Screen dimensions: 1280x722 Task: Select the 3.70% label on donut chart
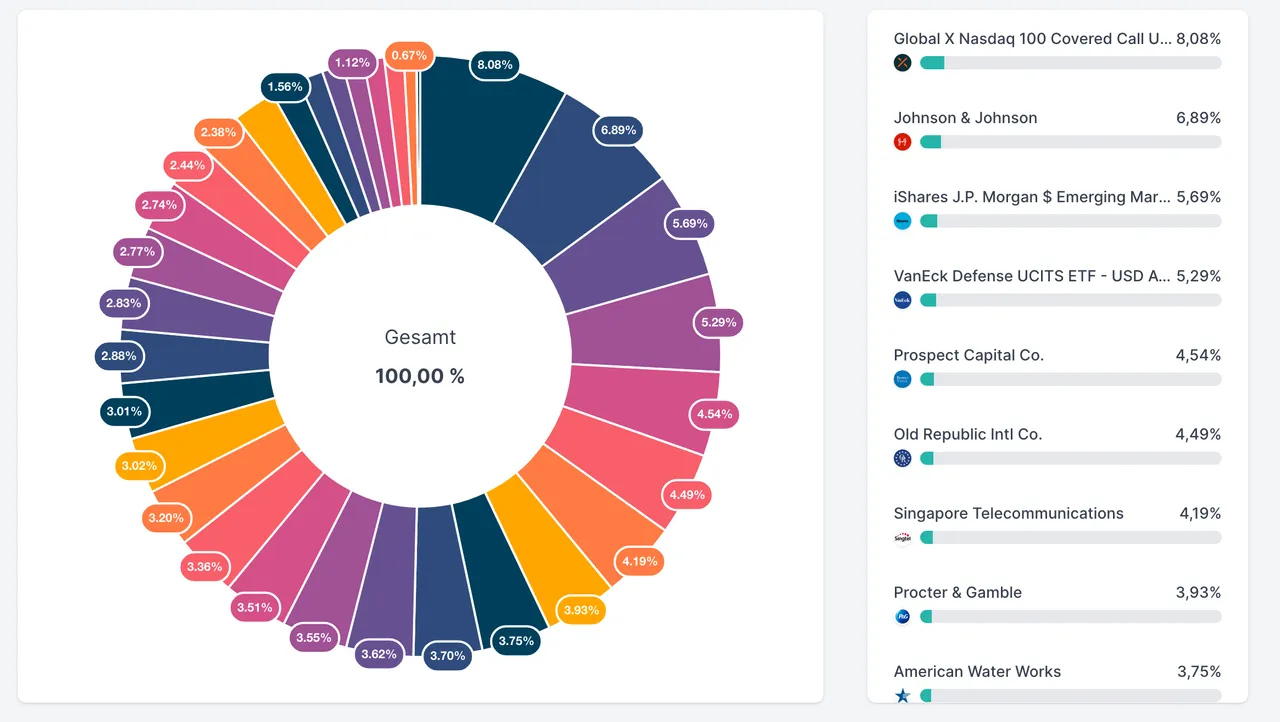tap(447, 656)
